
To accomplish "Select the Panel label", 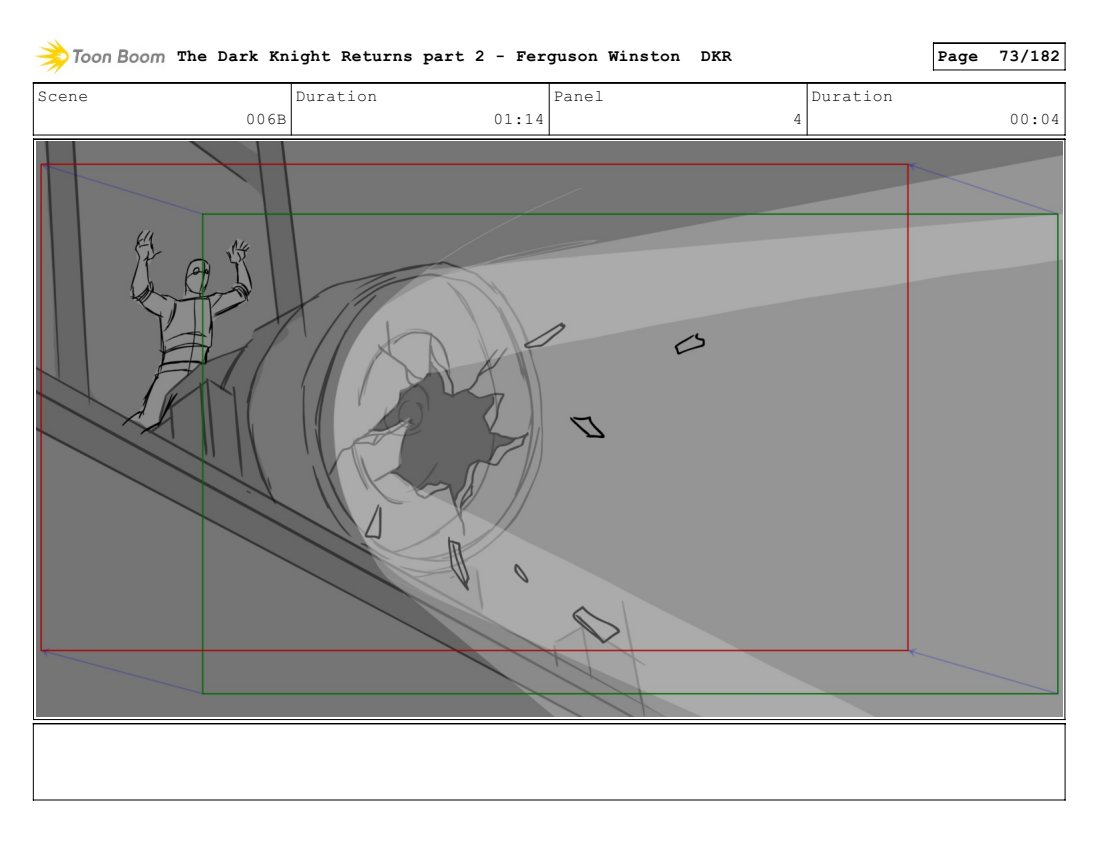I will click(x=578, y=96).
